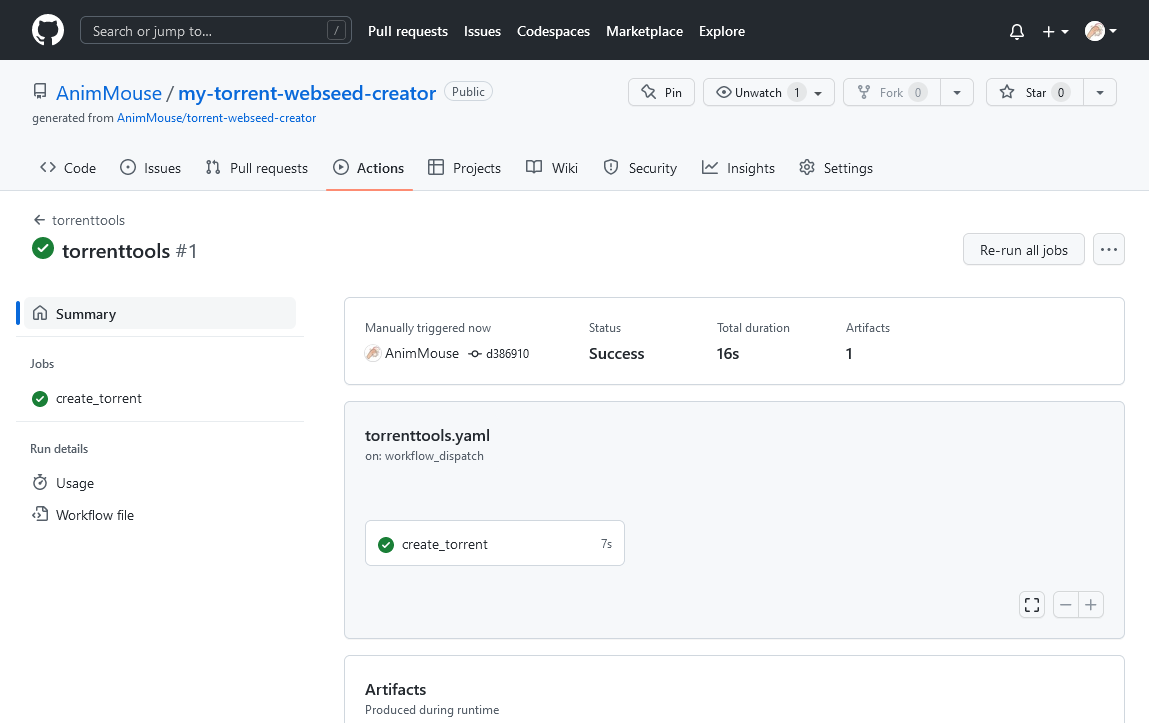
Task: Open the AnimMouse owner link
Action: tap(108, 93)
